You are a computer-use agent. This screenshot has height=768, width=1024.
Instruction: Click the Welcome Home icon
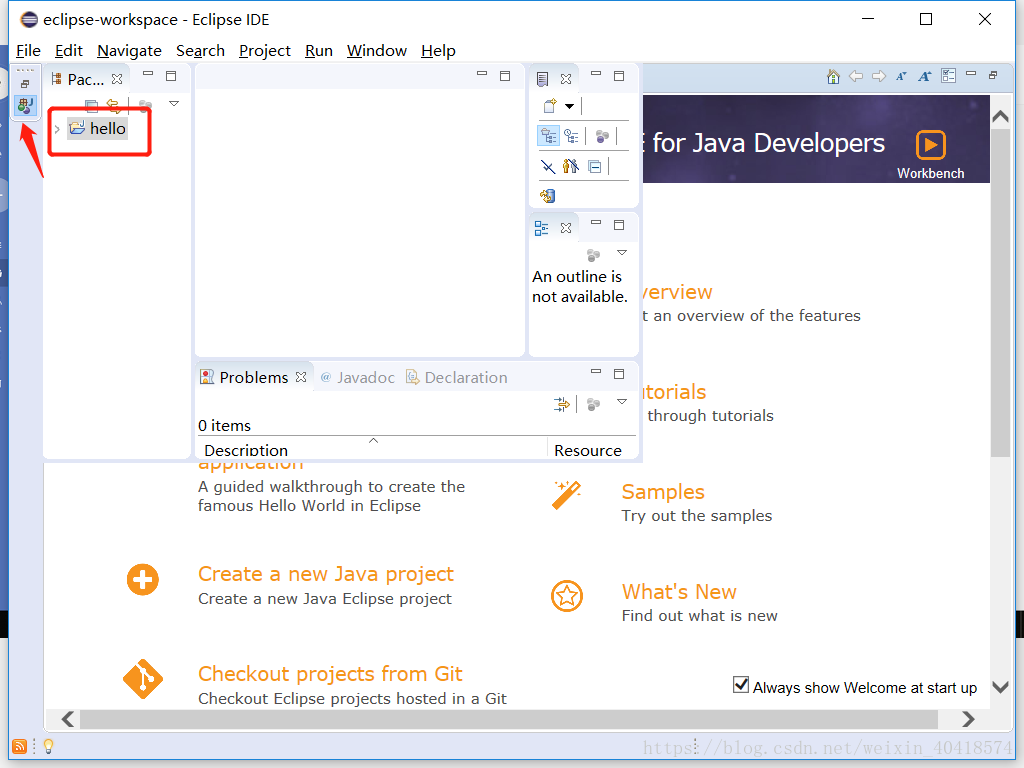[x=833, y=76]
